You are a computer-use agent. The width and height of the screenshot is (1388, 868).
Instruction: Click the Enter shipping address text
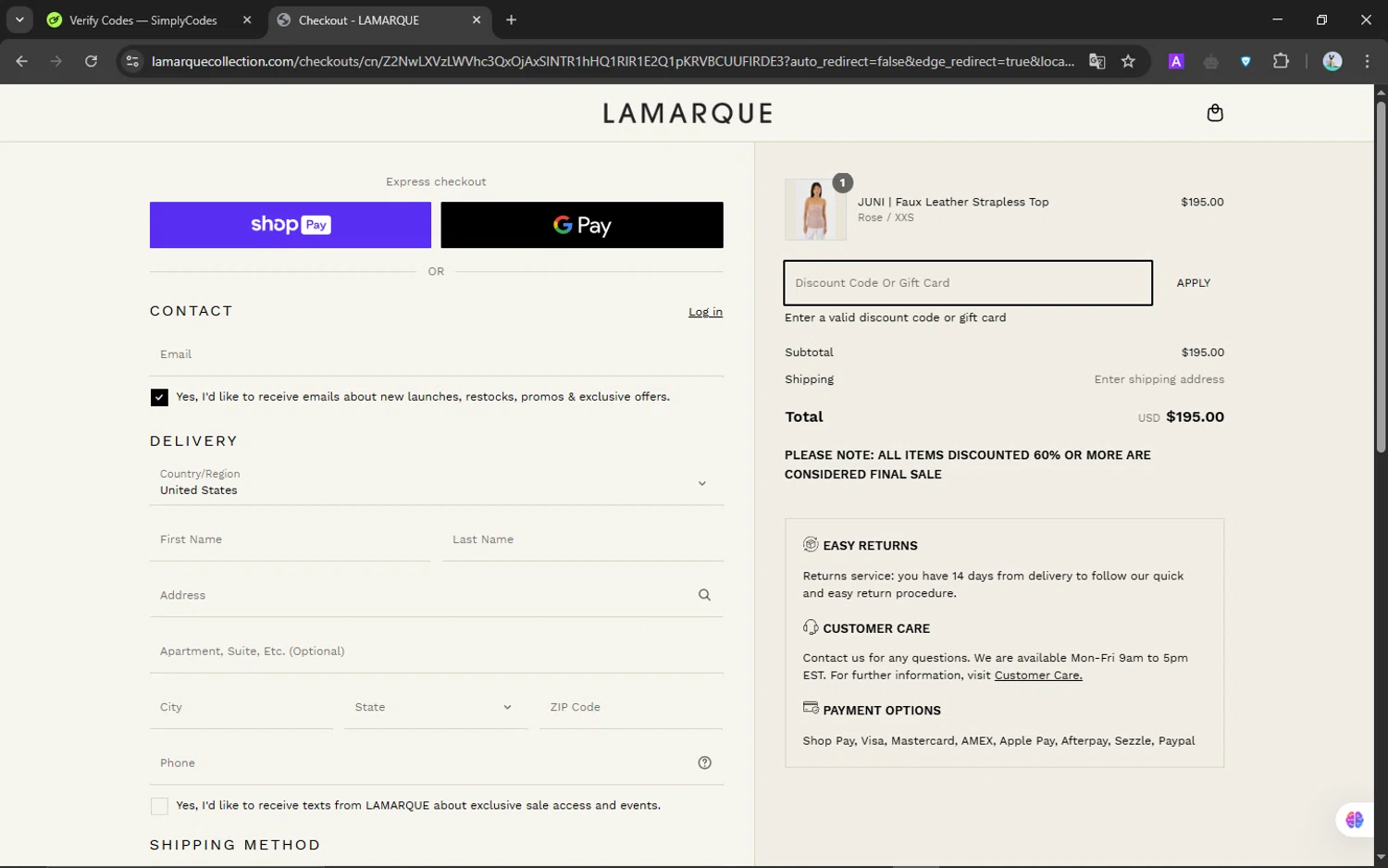(1159, 379)
